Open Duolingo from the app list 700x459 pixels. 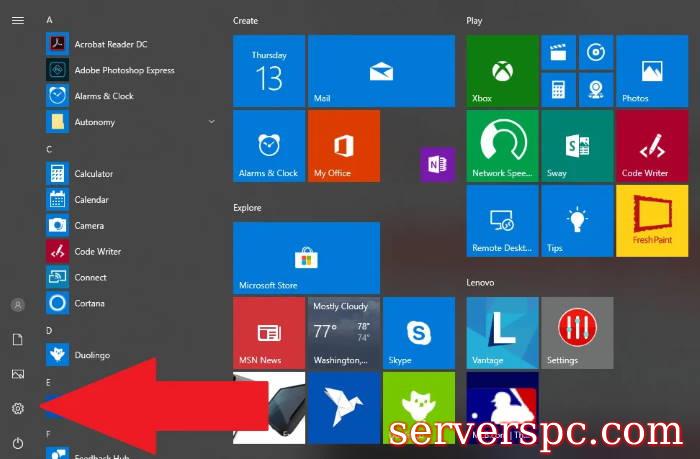[x=91, y=355]
